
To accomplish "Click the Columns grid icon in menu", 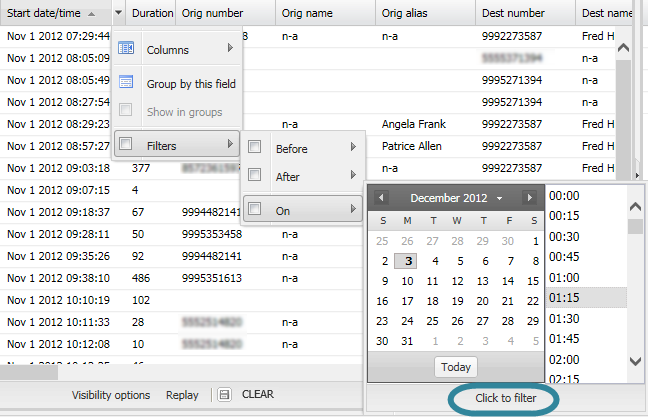I will (126, 48).
